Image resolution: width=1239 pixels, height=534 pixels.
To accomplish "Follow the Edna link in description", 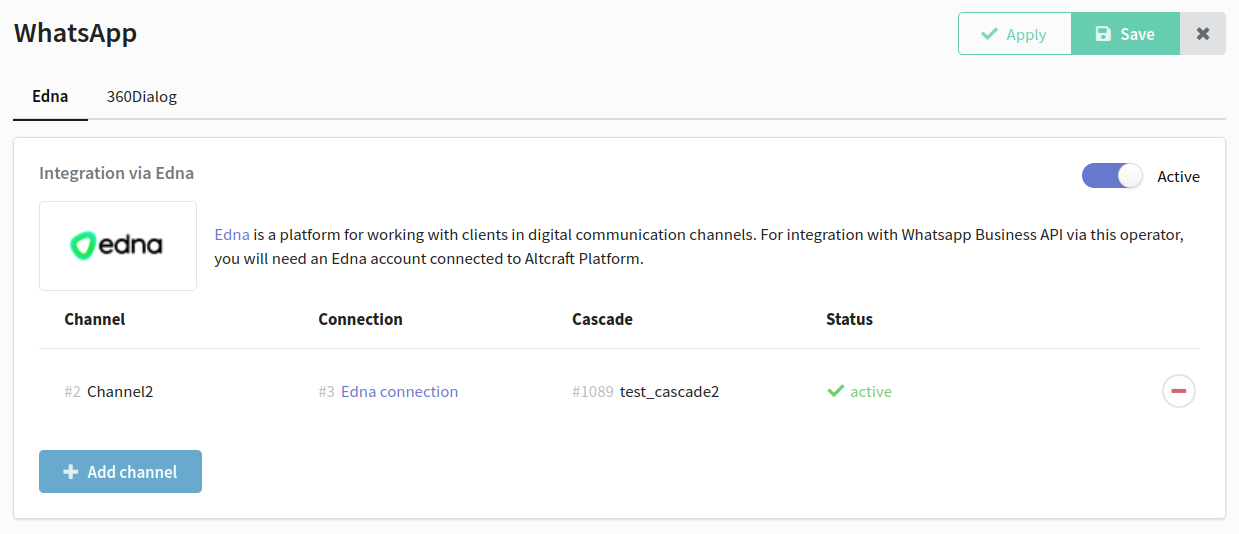I will click(x=232, y=235).
